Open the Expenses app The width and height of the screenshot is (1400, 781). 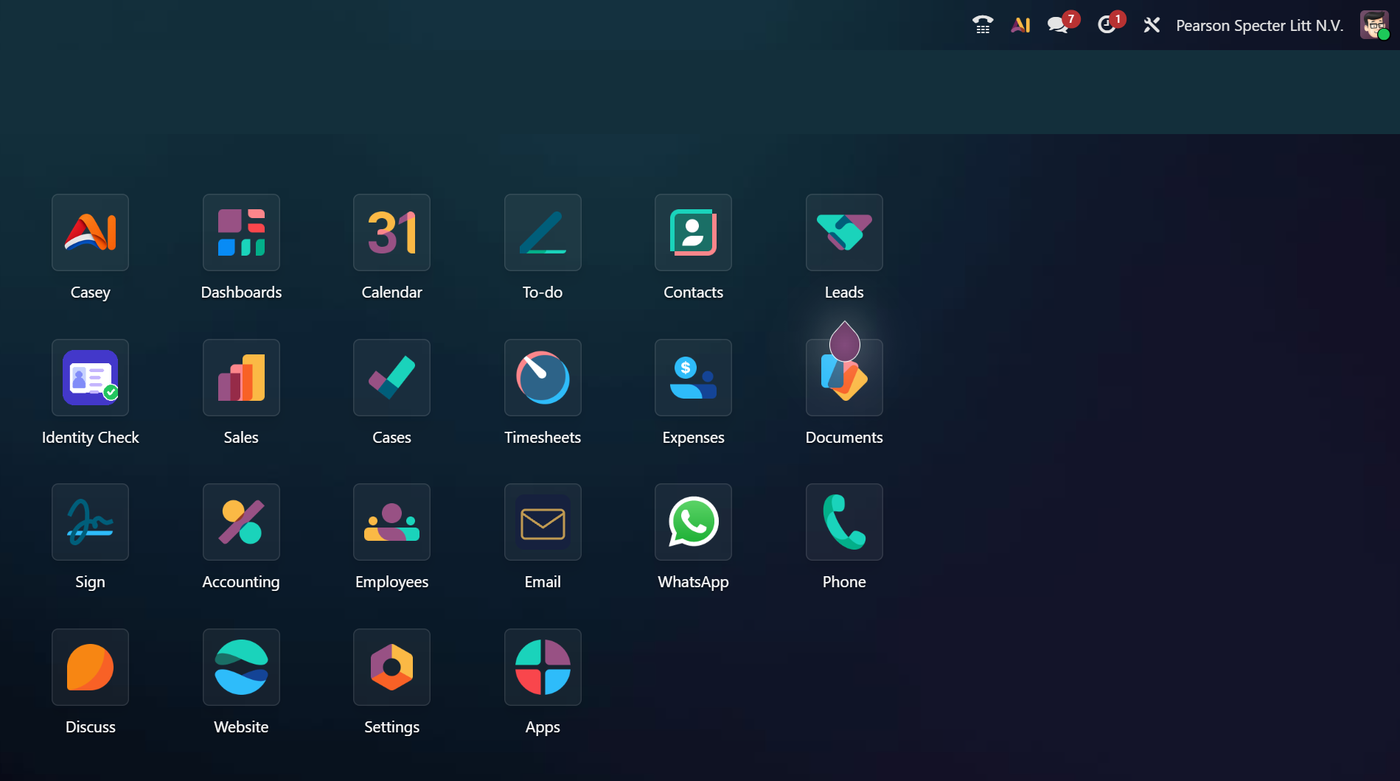pyautogui.click(x=693, y=377)
